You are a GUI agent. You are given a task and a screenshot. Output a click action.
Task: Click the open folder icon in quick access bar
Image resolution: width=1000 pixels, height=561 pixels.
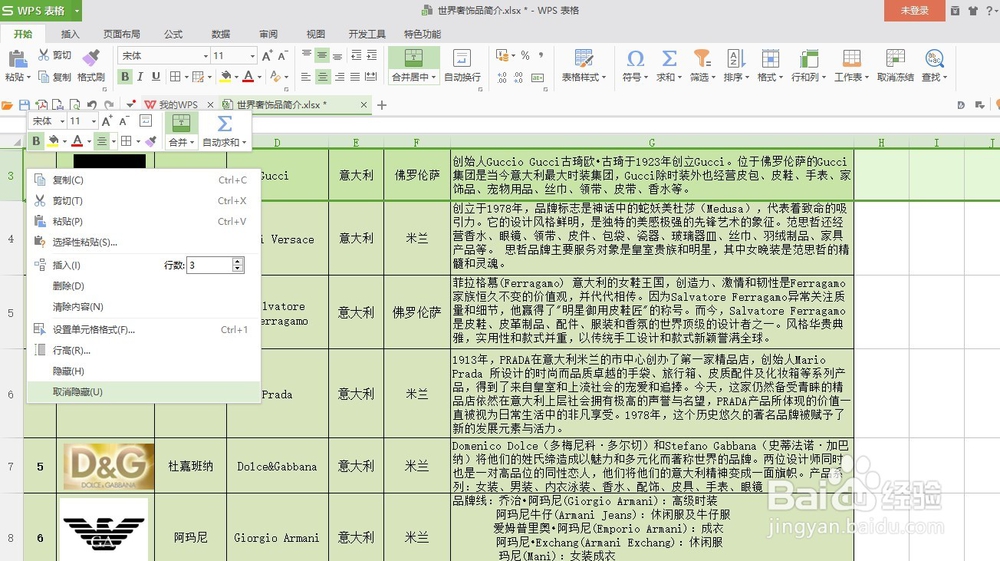7,105
